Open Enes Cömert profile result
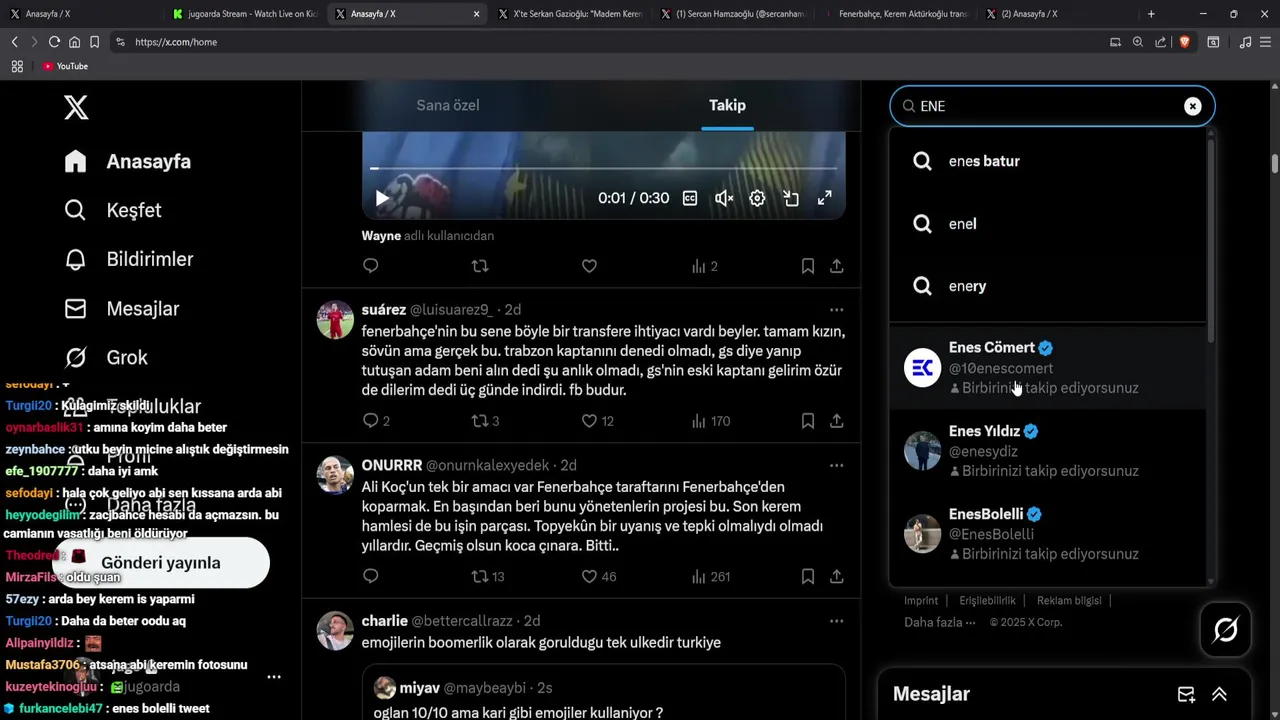Screen dimensions: 1280x720 [x=1047, y=367]
